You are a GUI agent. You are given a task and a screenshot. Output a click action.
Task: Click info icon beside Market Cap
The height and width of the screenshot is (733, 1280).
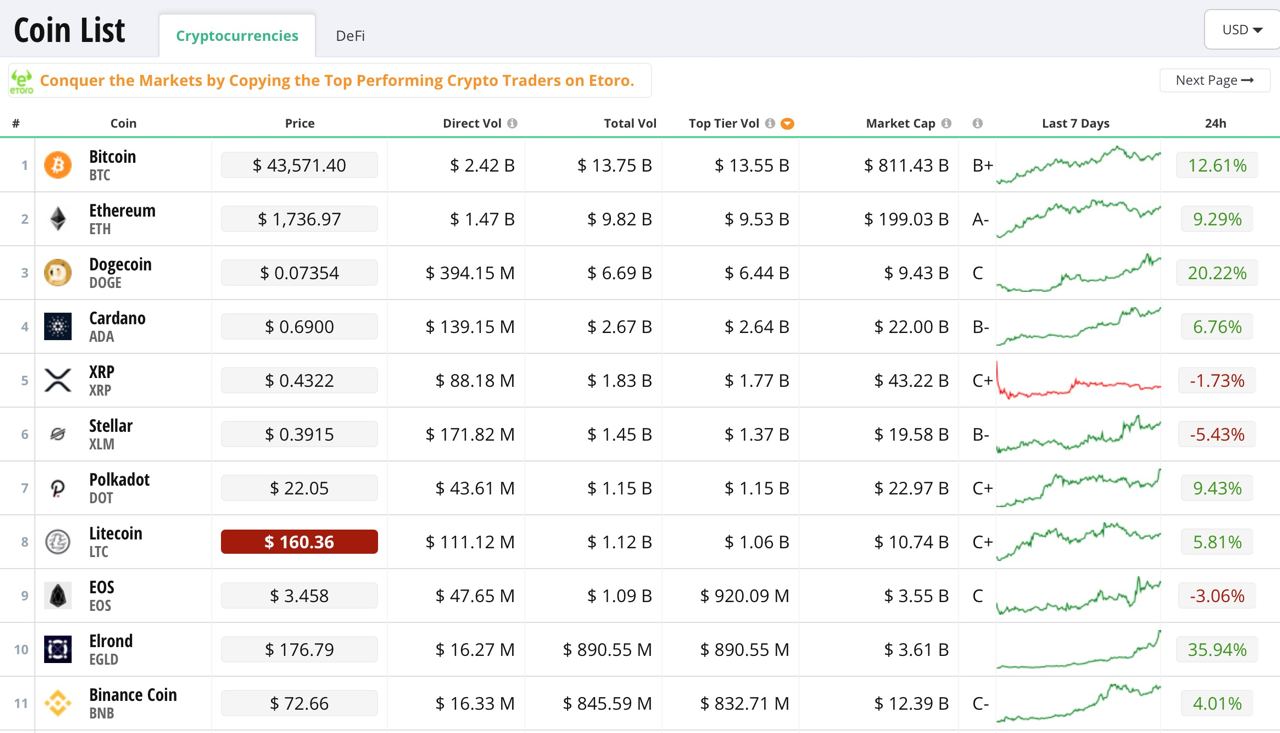pos(946,124)
